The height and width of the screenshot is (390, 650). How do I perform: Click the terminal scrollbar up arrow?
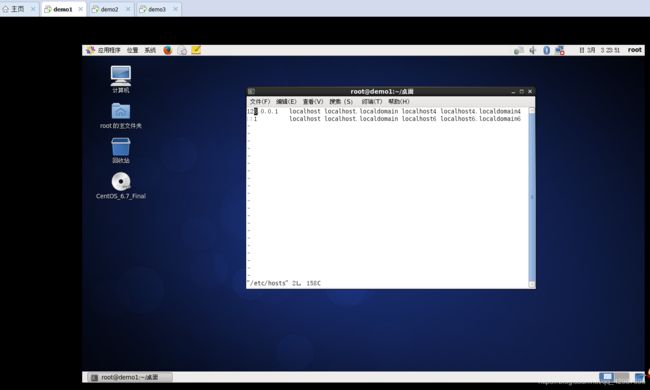click(532, 111)
